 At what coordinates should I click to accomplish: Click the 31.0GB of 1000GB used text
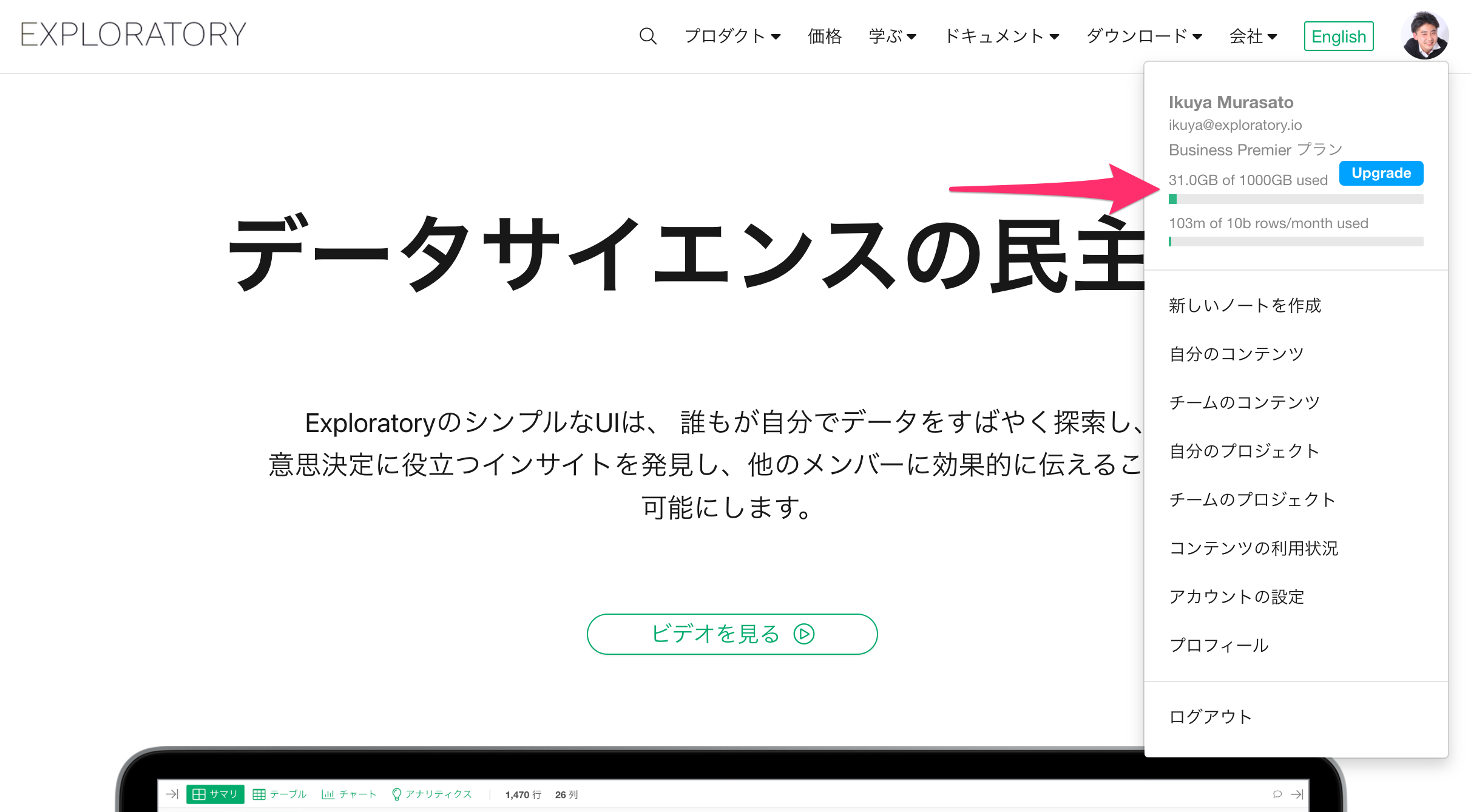point(1248,180)
